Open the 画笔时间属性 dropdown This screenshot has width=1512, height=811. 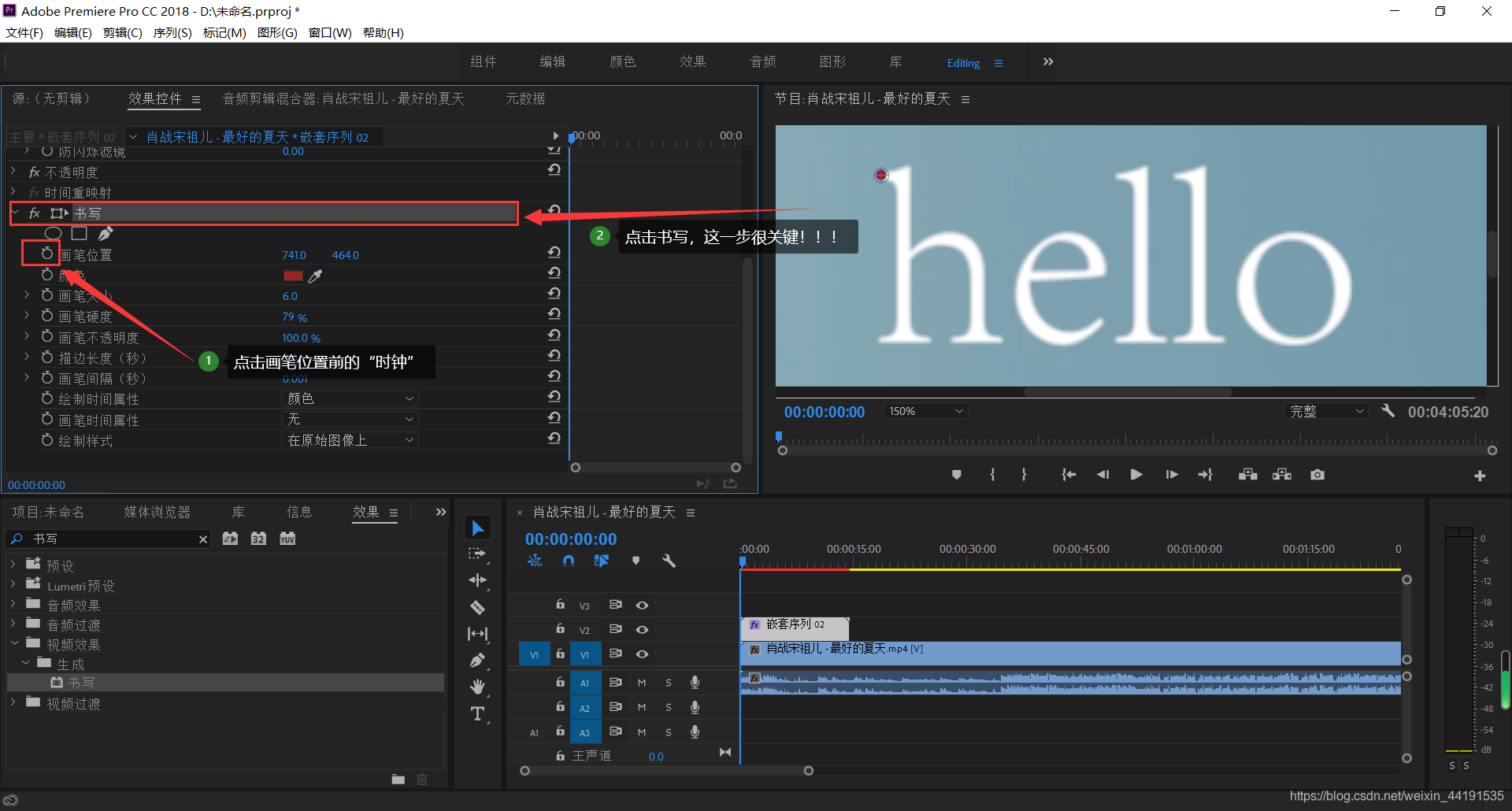(x=350, y=420)
